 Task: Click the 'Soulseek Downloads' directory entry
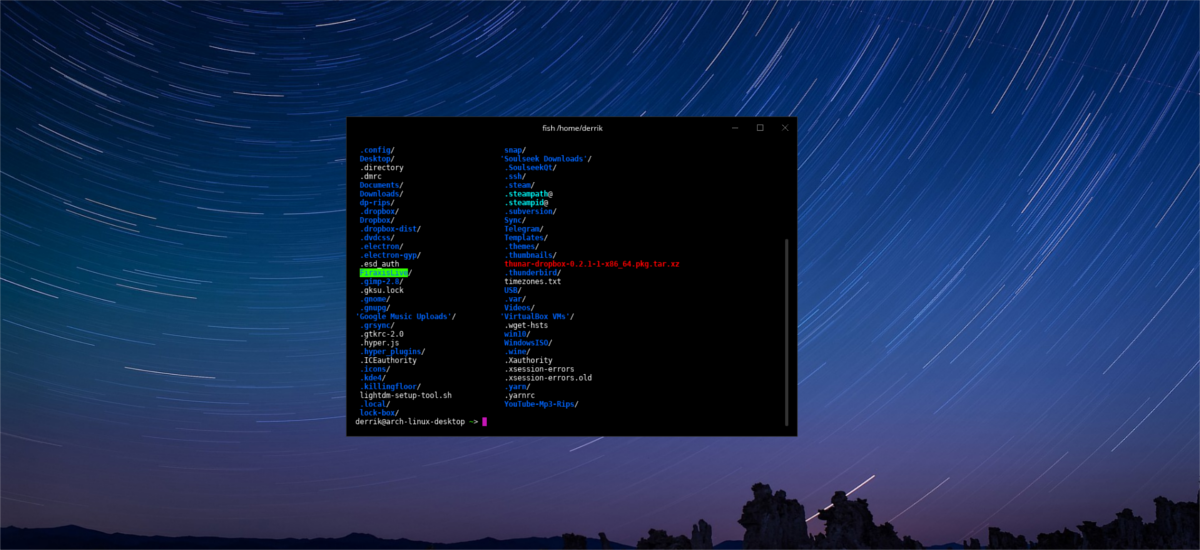pos(546,159)
